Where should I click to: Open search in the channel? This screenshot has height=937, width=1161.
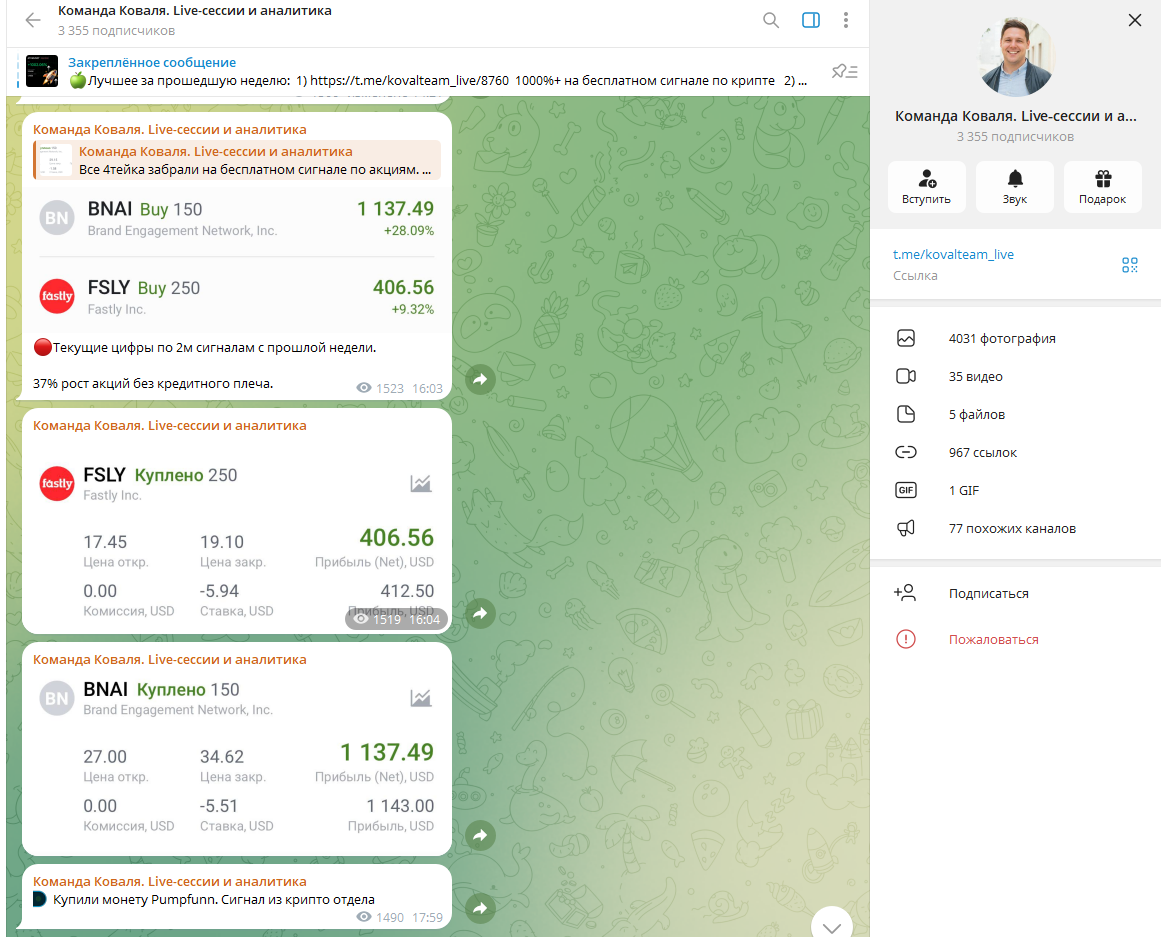click(770, 20)
